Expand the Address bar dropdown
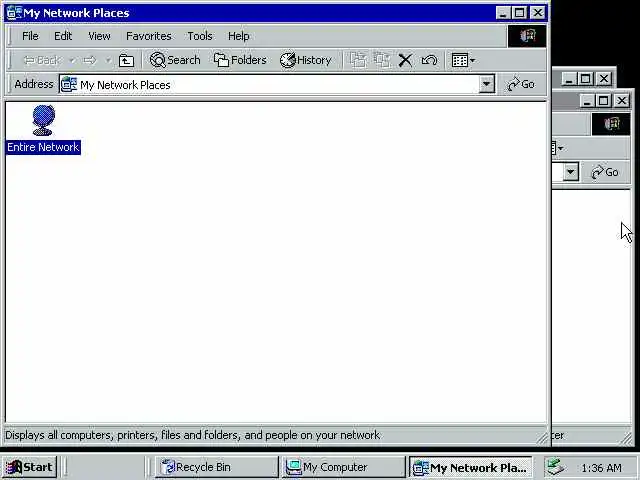The height and width of the screenshot is (480, 640). click(486, 84)
